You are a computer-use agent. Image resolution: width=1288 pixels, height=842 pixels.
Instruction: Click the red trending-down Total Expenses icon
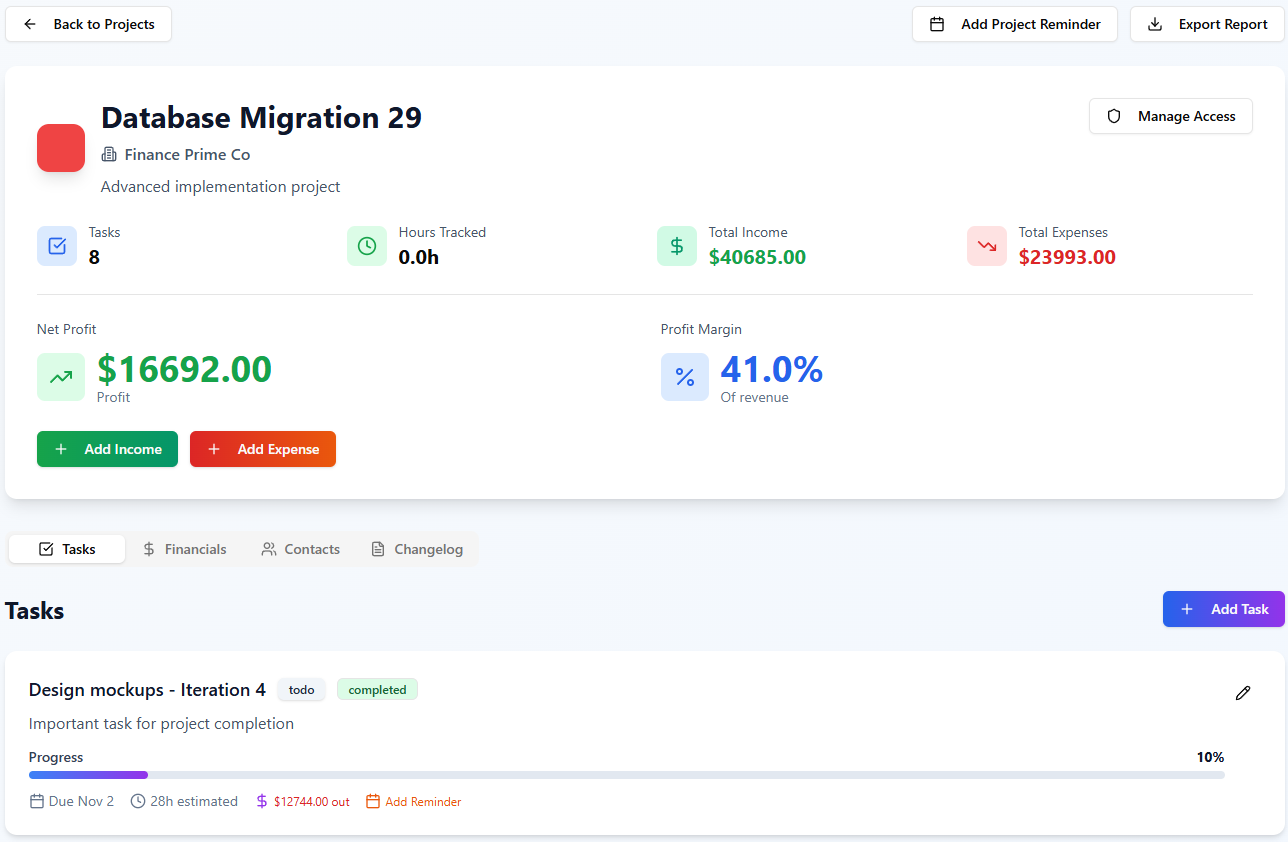(x=987, y=246)
